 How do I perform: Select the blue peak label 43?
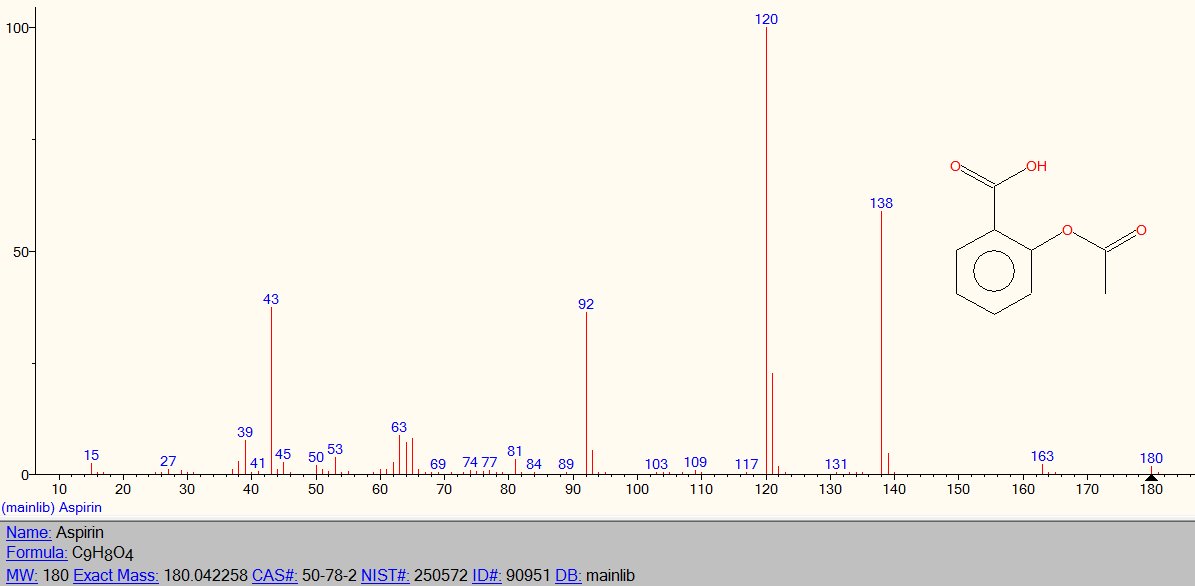coord(271,299)
